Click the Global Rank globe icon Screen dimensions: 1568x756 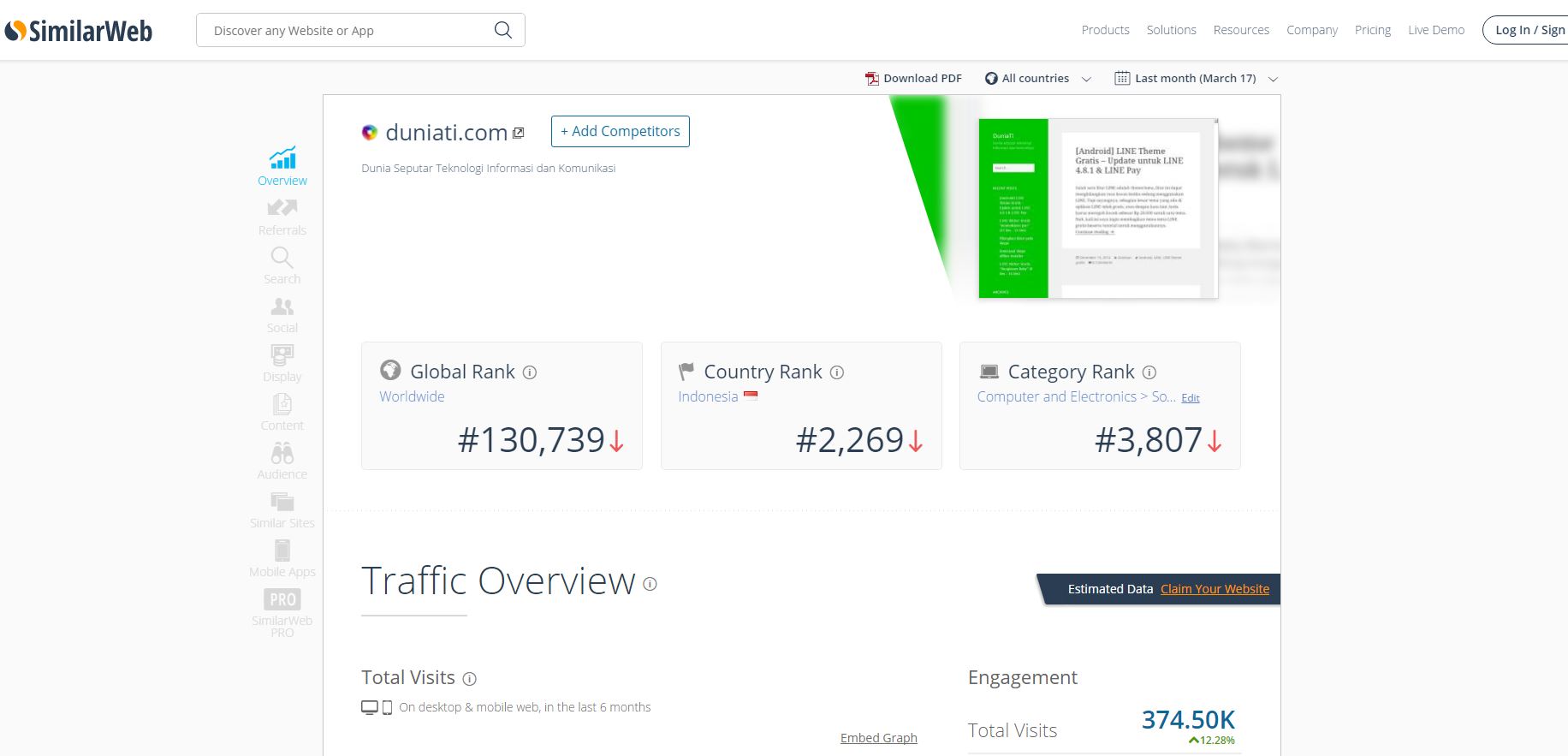tap(390, 370)
